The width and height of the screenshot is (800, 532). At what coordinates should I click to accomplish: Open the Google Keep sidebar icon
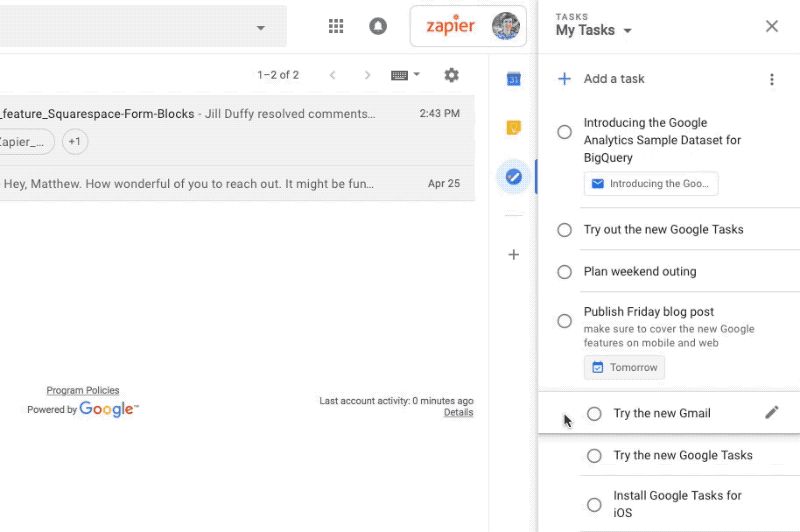coord(514,128)
